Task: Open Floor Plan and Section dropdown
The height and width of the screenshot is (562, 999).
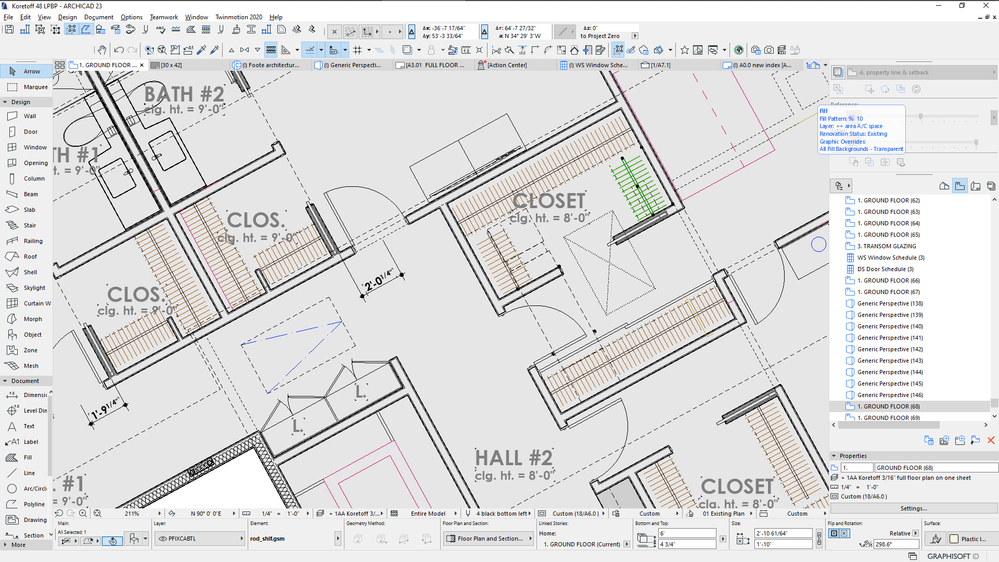Action: 489,538
